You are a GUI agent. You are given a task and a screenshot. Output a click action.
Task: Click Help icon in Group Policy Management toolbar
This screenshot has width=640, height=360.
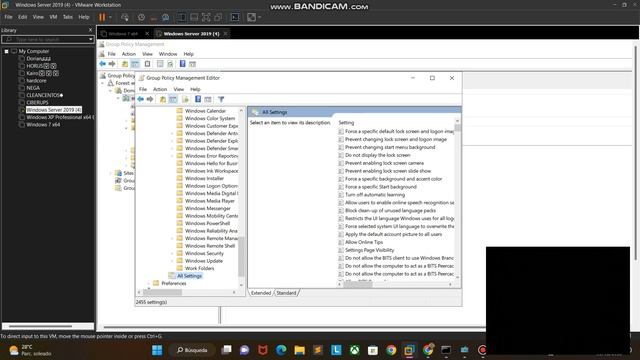182,64
